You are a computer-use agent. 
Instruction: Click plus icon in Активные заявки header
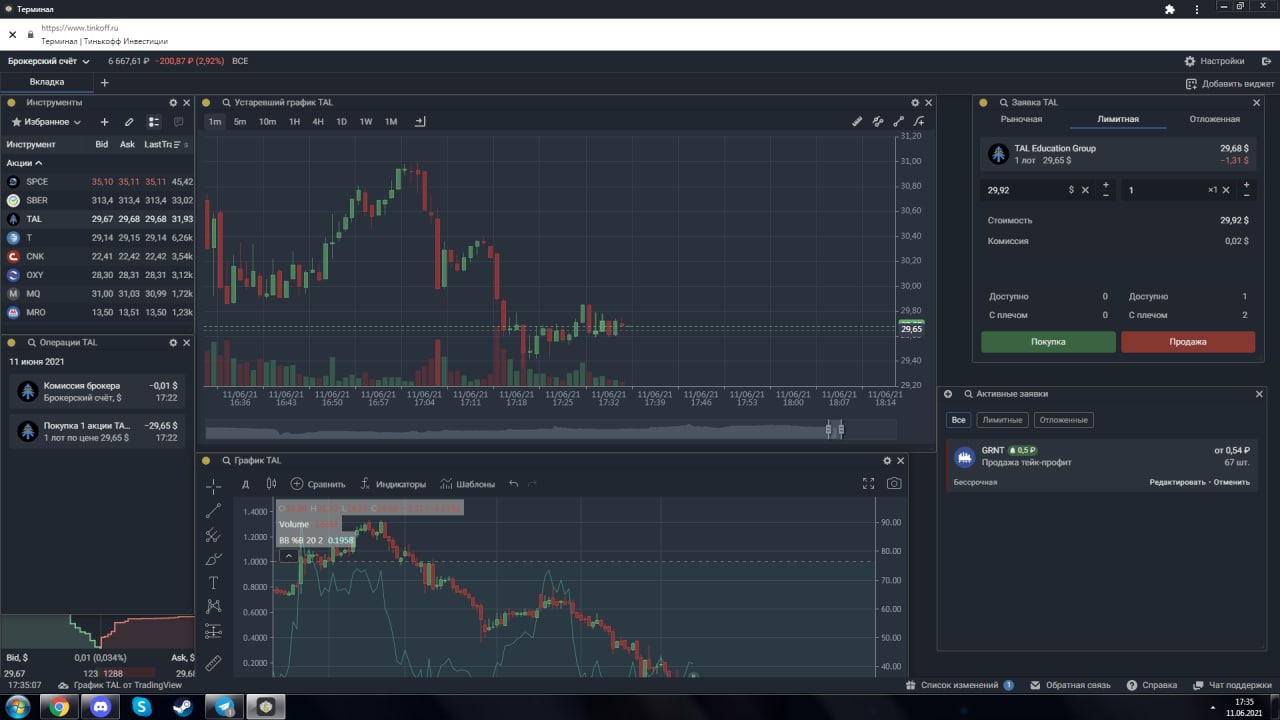click(948, 394)
